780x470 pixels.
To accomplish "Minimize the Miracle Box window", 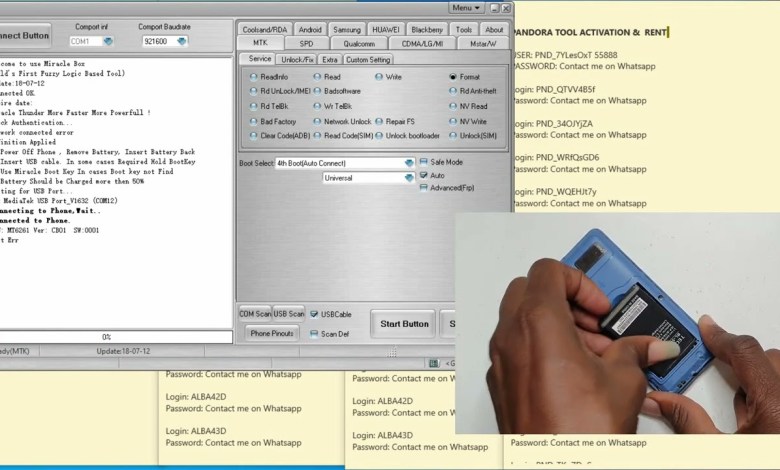I will coord(494,8).
